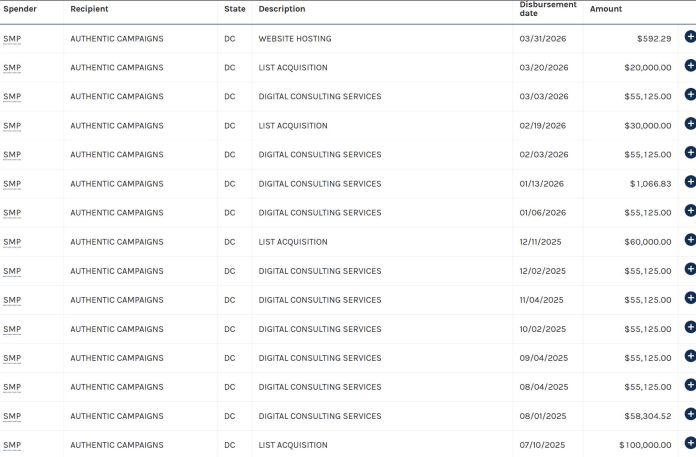Select the $30,000.00 amount cell
Image resolution: width=696 pixels, height=457 pixels.
pos(648,126)
